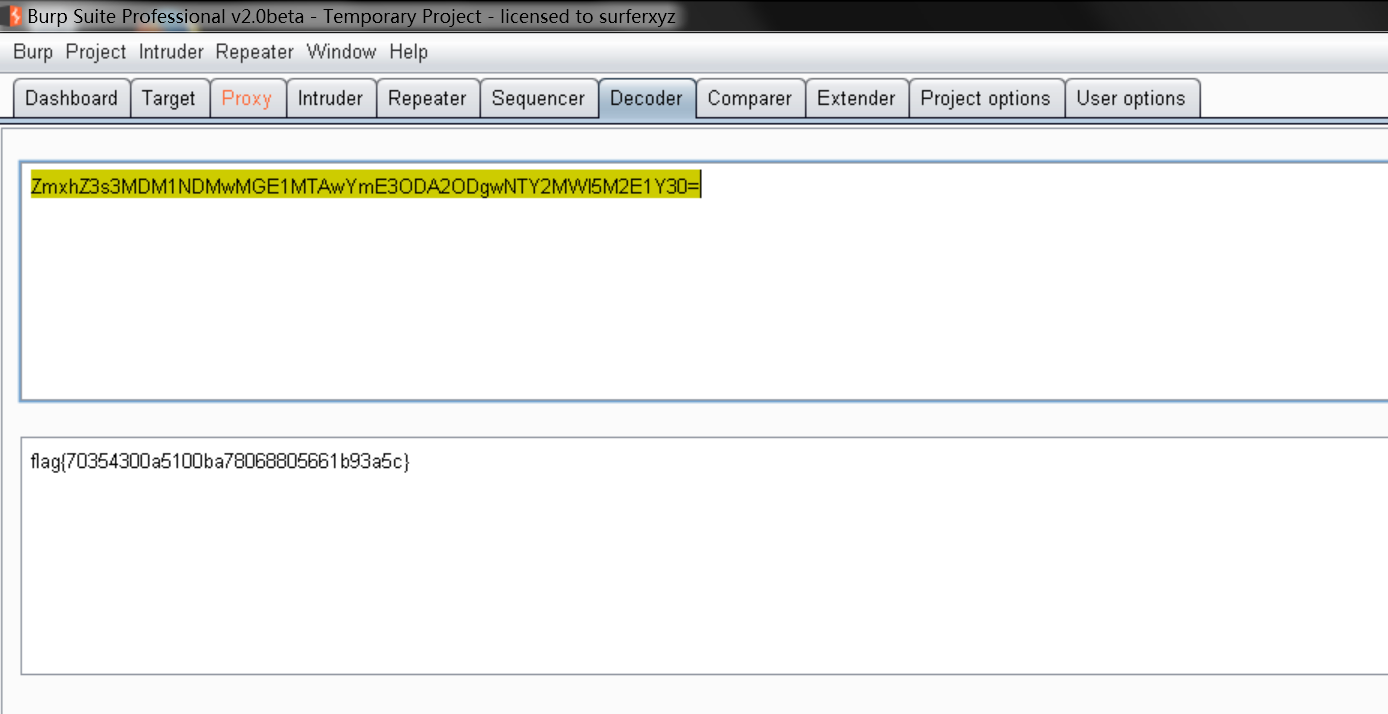Viewport: 1388px width, 714px height.
Task: Open the Repeater tab
Action: point(427,98)
